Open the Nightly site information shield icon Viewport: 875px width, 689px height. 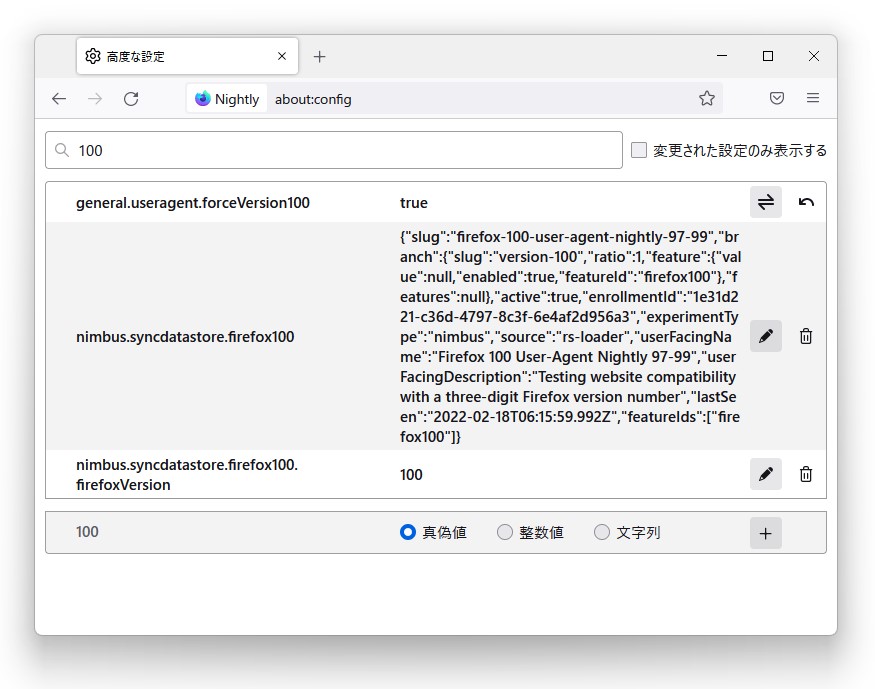coord(210,98)
